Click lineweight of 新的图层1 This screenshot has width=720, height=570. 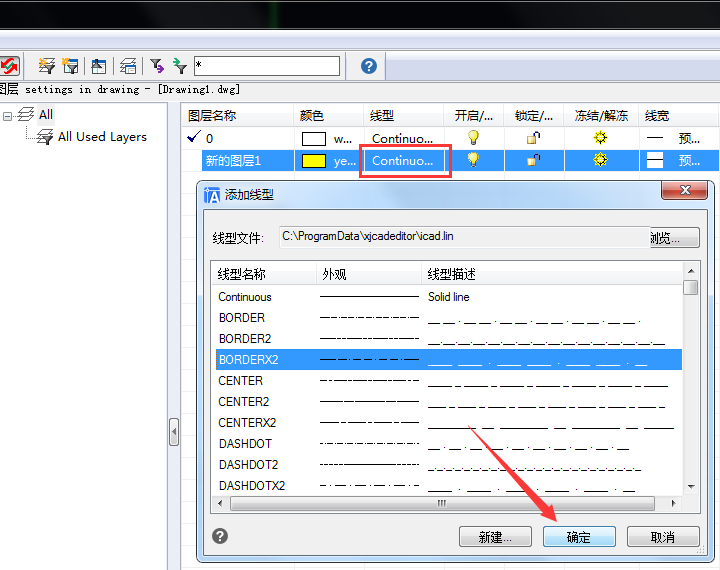pyautogui.click(x=673, y=161)
